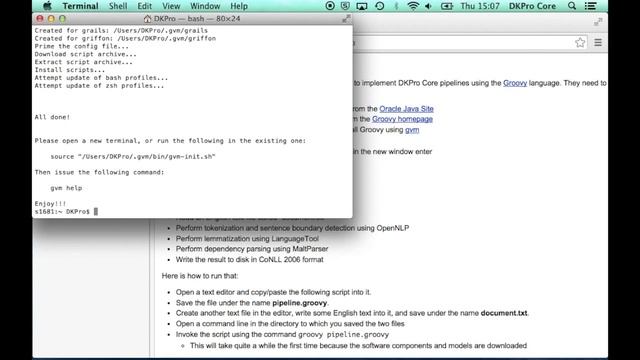Image resolution: width=640 pixels, height=360 pixels.
Task: Open the Terminal application menu
Action: coord(80,6)
